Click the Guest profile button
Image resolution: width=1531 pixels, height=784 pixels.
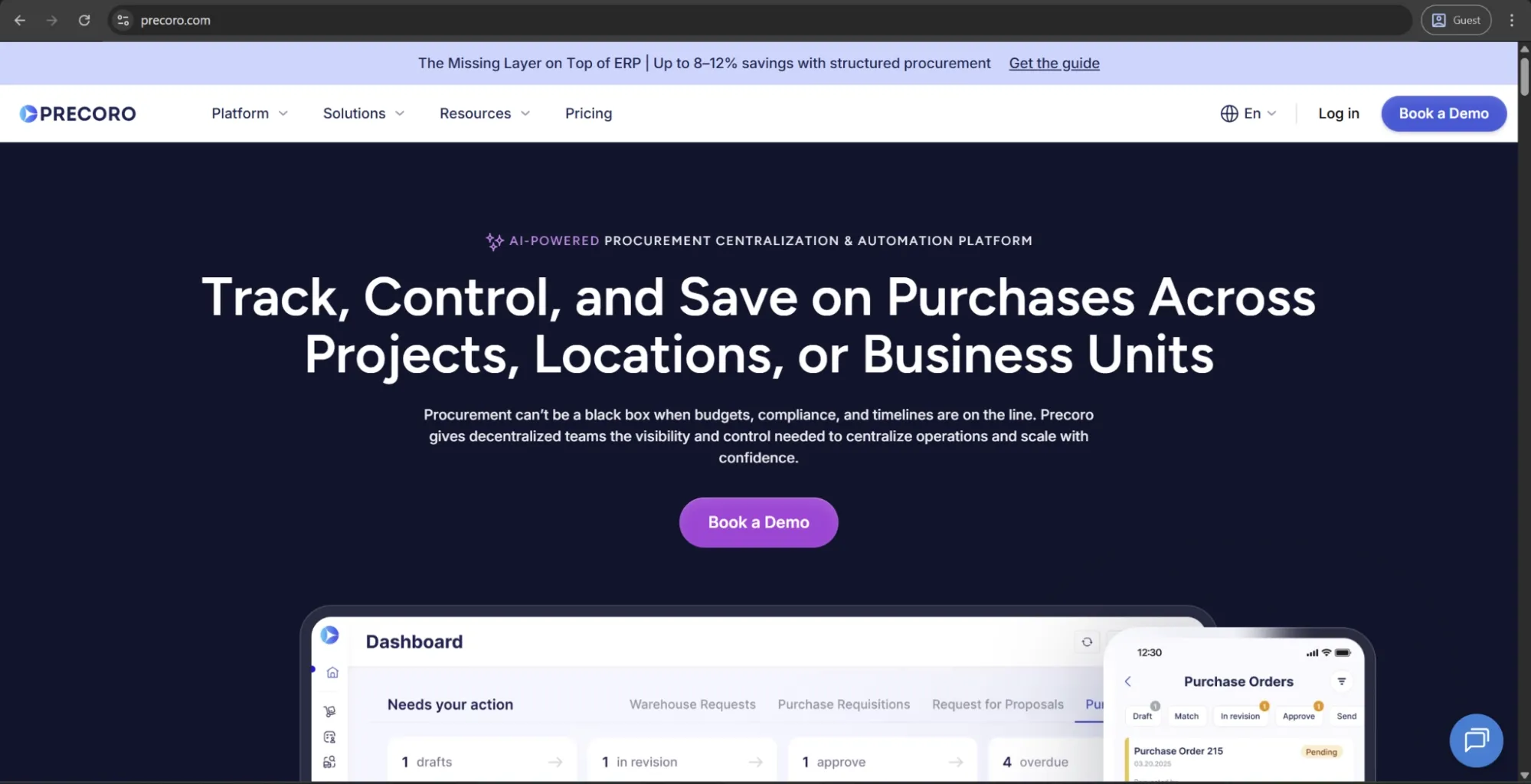[x=1456, y=21]
